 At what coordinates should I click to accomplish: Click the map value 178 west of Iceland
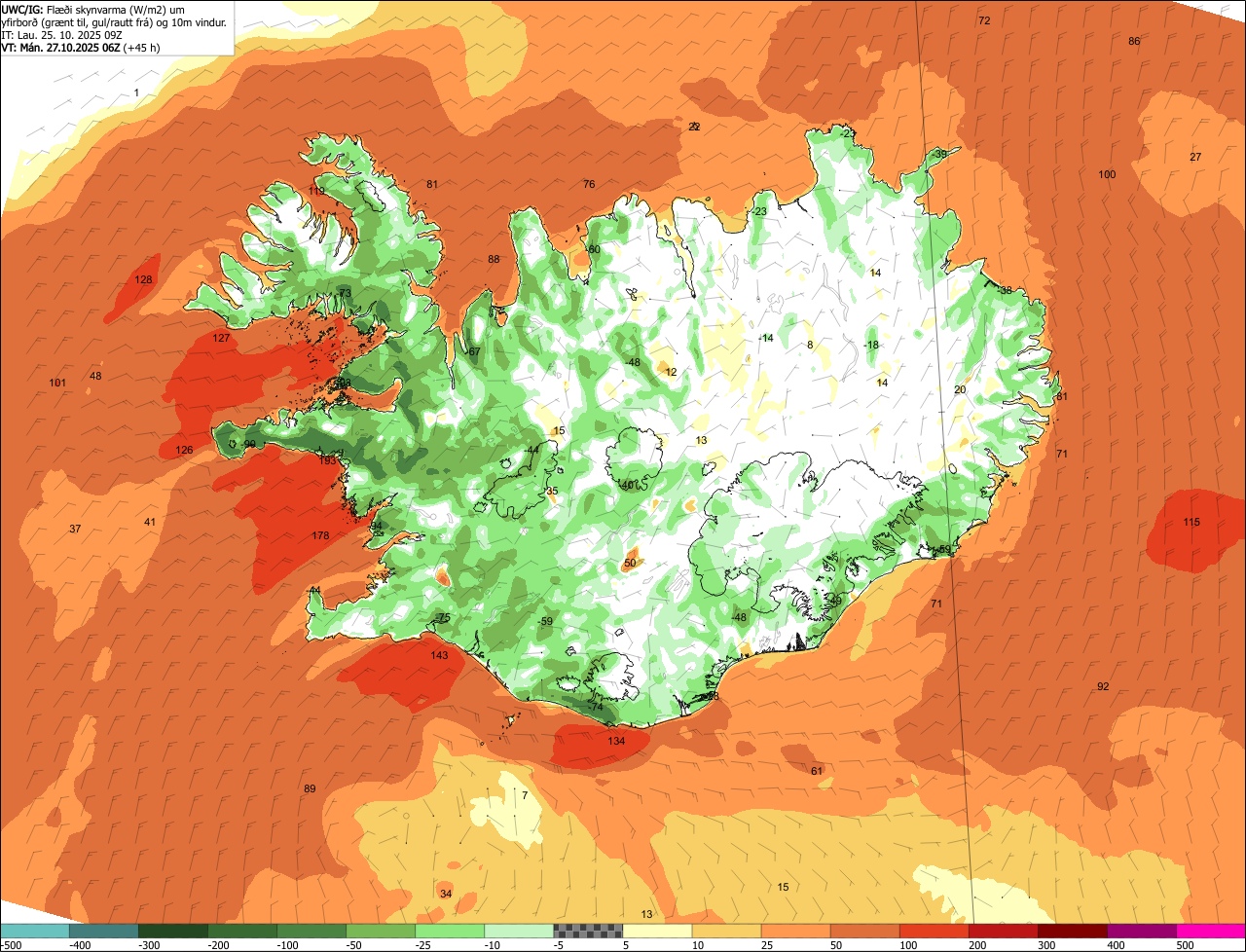coord(320,536)
